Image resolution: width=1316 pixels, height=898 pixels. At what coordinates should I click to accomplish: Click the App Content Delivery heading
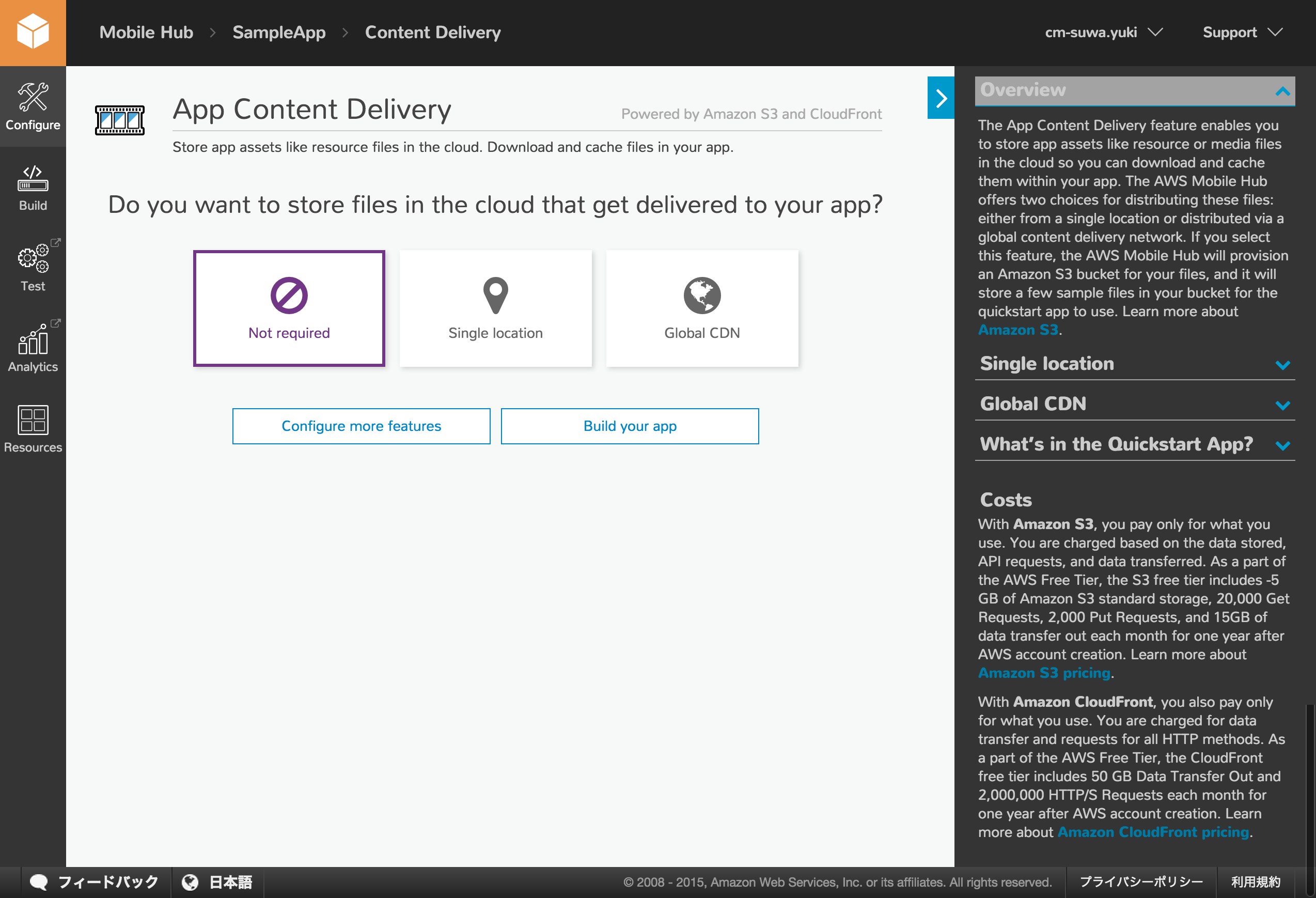pos(312,110)
